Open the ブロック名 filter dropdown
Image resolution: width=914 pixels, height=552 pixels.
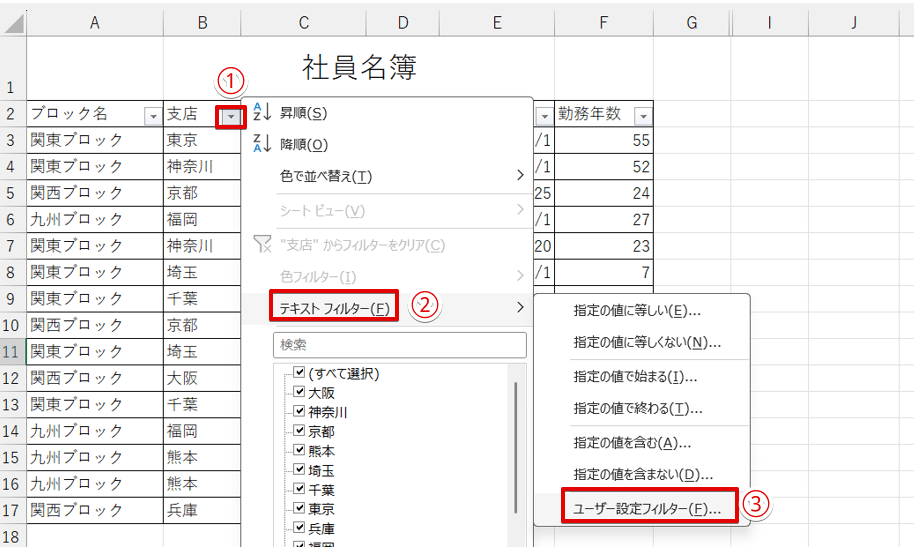coord(153,117)
